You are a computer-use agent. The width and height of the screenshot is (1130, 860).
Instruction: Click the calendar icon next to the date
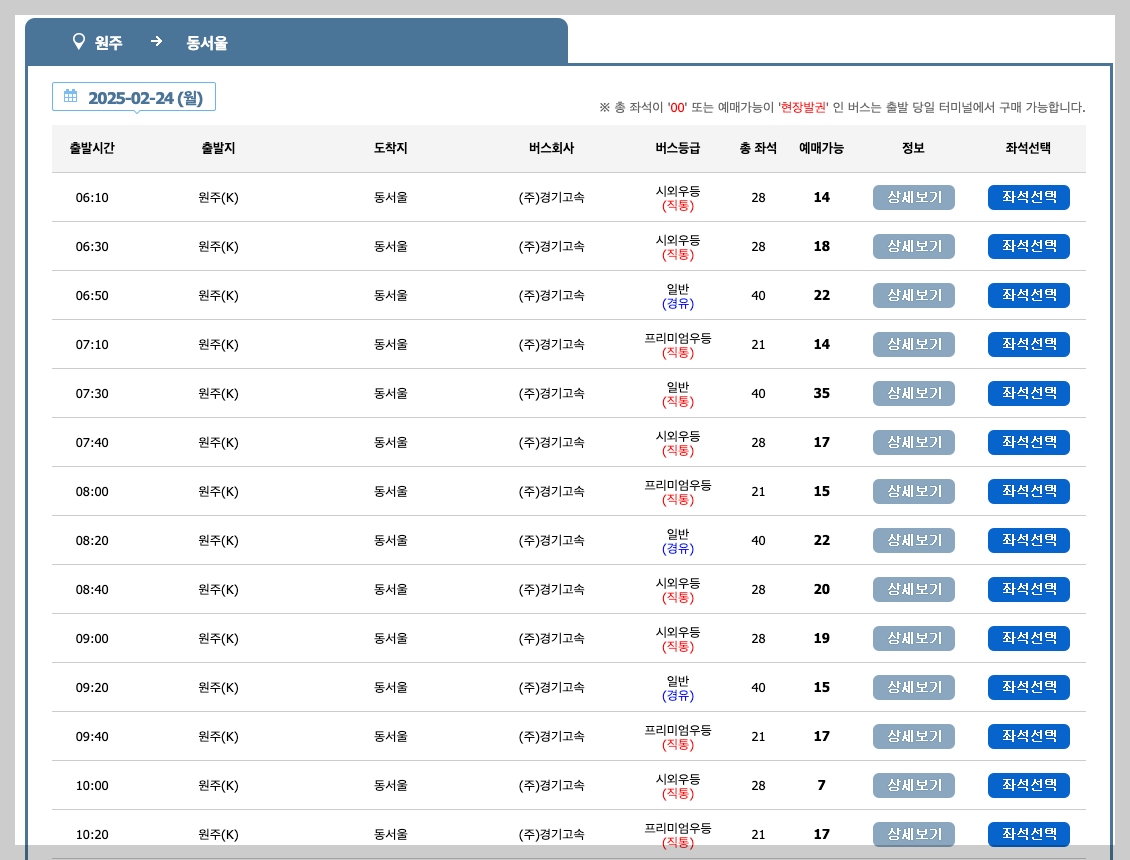tap(68, 96)
